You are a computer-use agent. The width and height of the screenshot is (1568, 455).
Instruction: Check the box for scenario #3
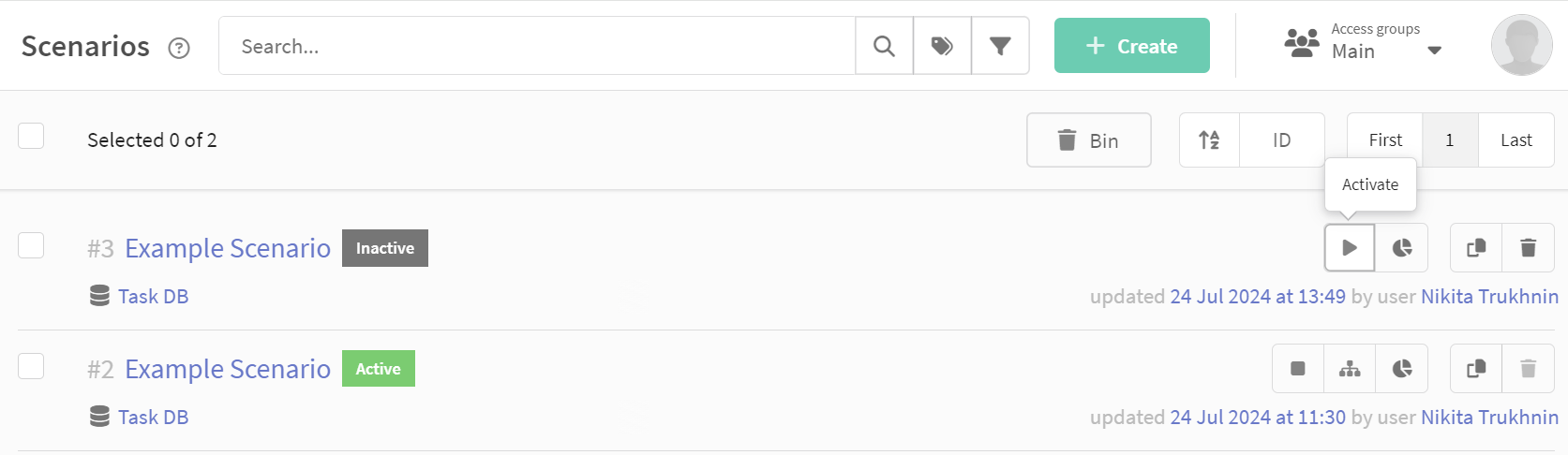(x=31, y=245)
